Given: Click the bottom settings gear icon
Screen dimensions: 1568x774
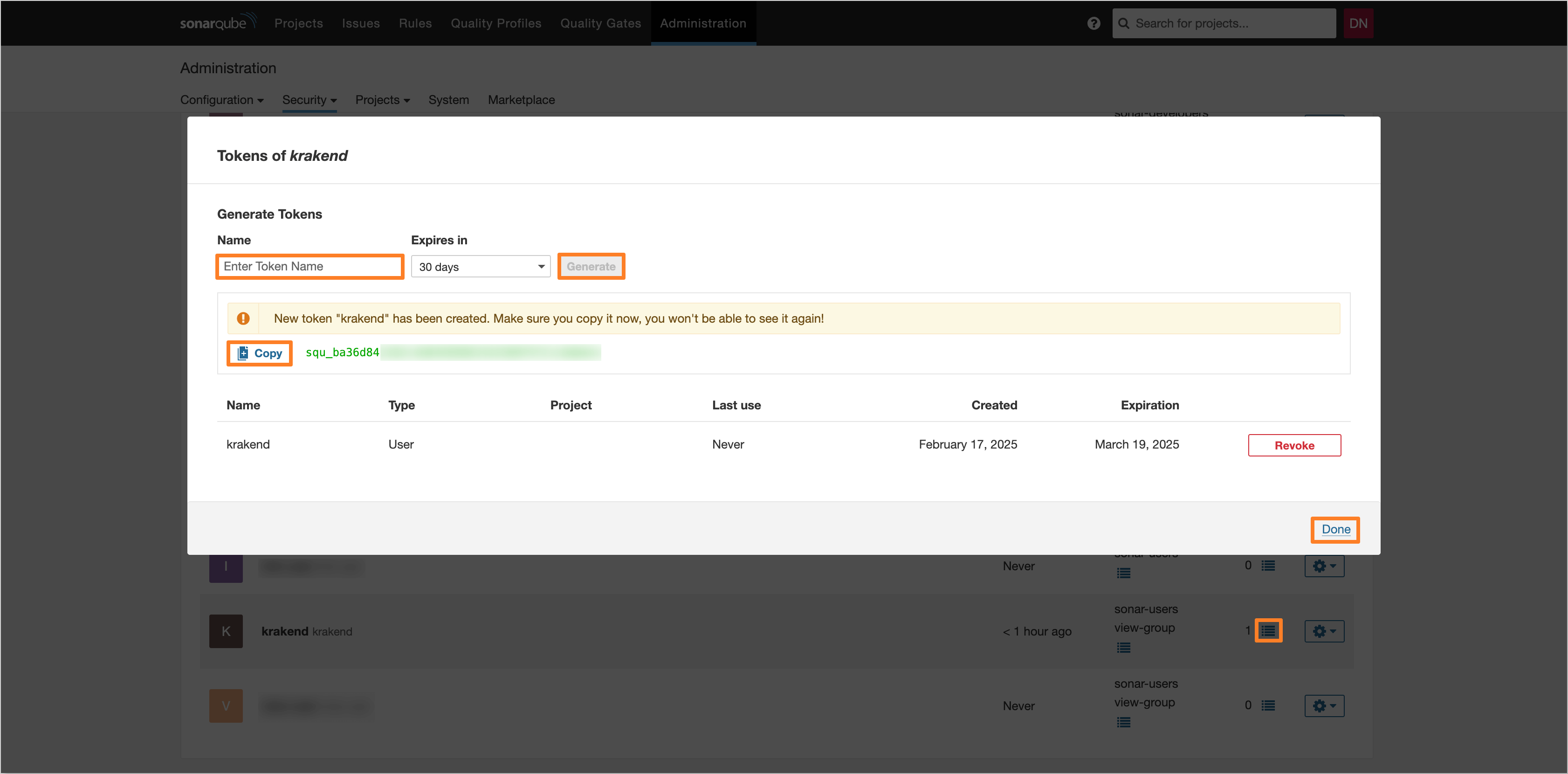Looking at the screenshot, I should tap(1325, 706).
